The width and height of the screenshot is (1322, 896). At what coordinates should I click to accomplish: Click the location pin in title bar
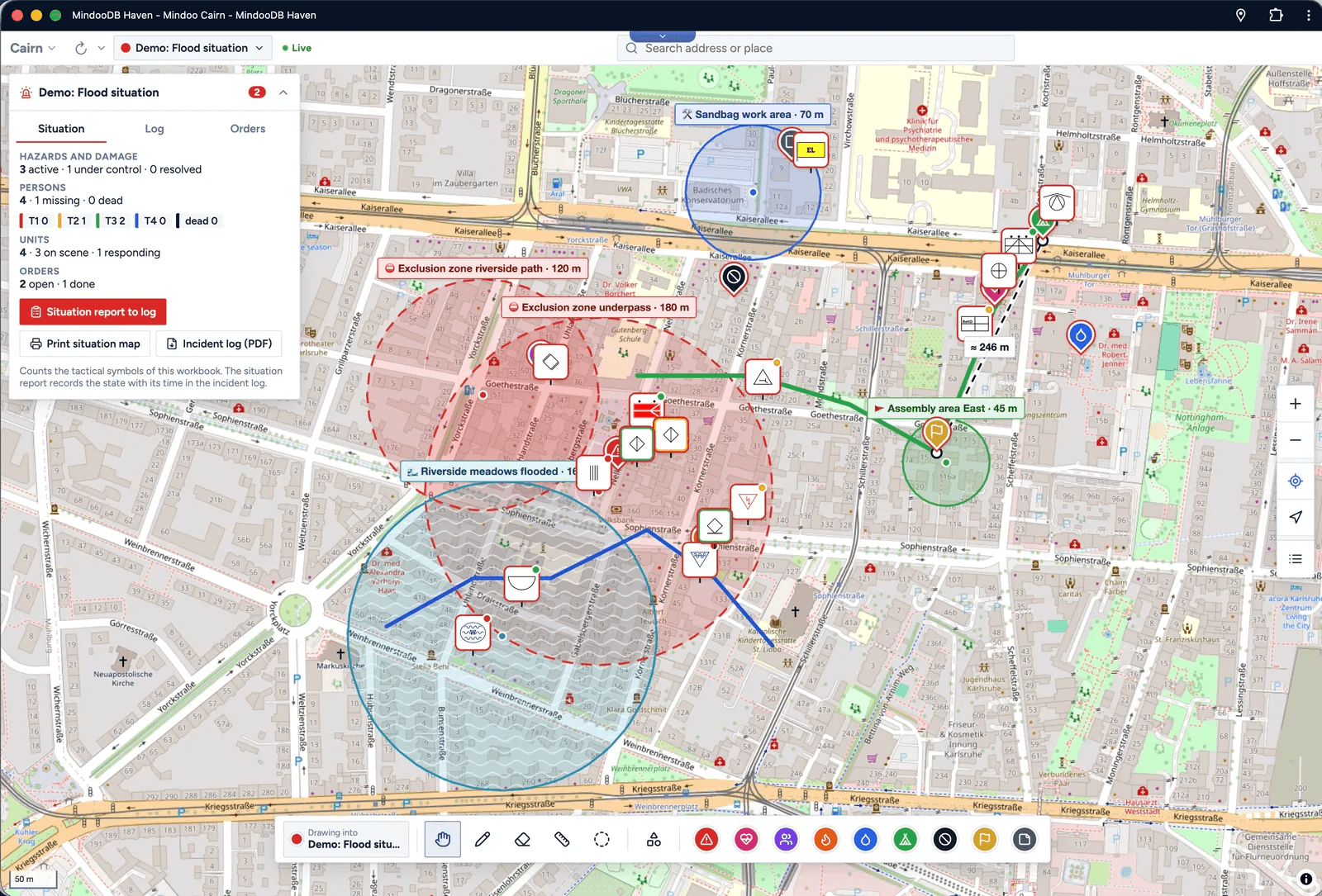click(x=1240, y=15)
